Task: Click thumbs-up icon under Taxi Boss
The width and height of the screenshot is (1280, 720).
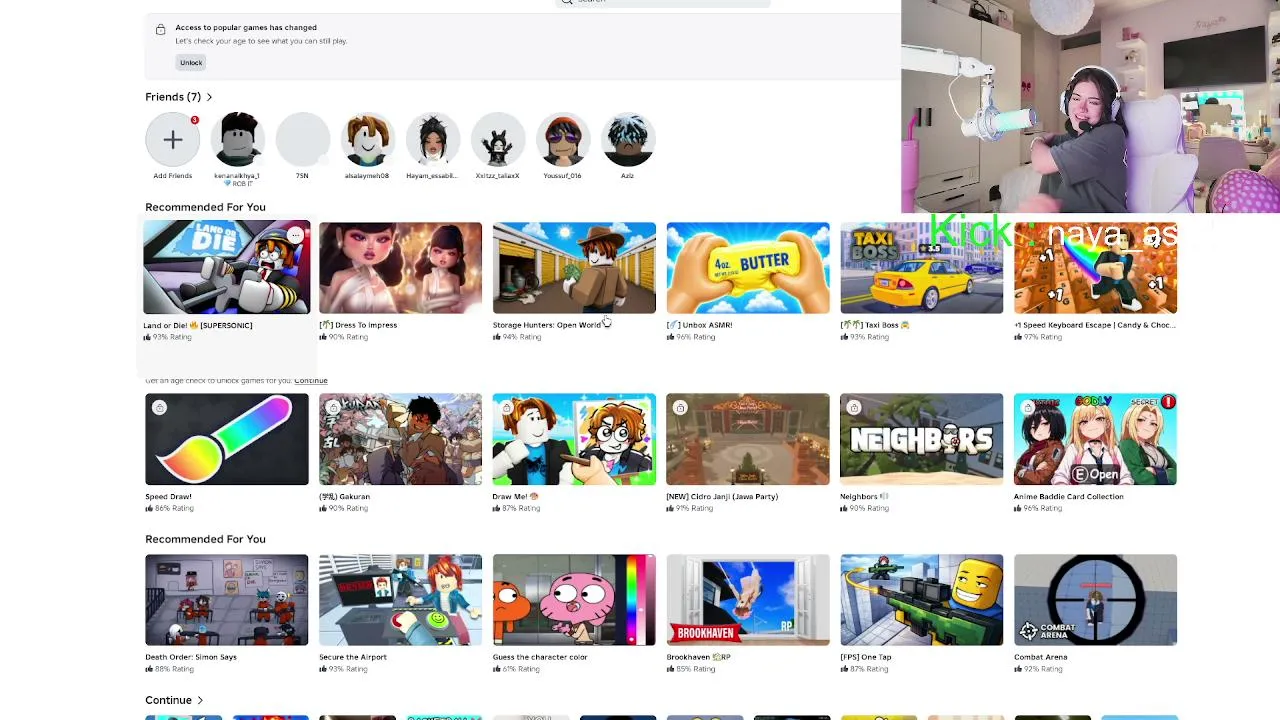Action: [844, 337]
